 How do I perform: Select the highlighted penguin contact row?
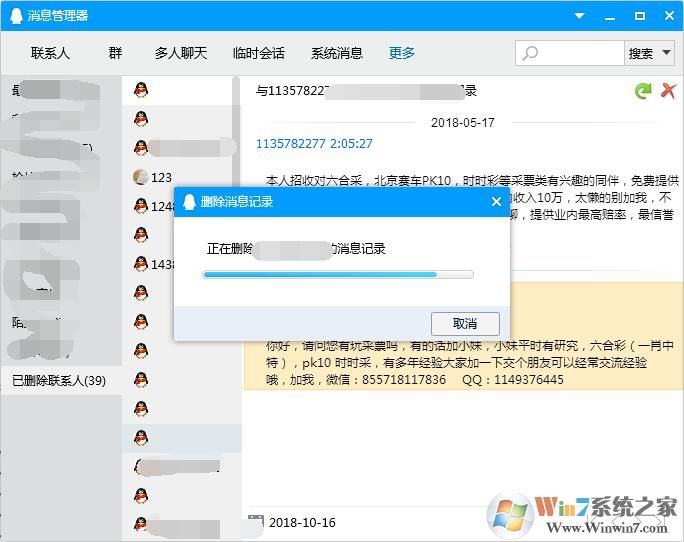181,437
